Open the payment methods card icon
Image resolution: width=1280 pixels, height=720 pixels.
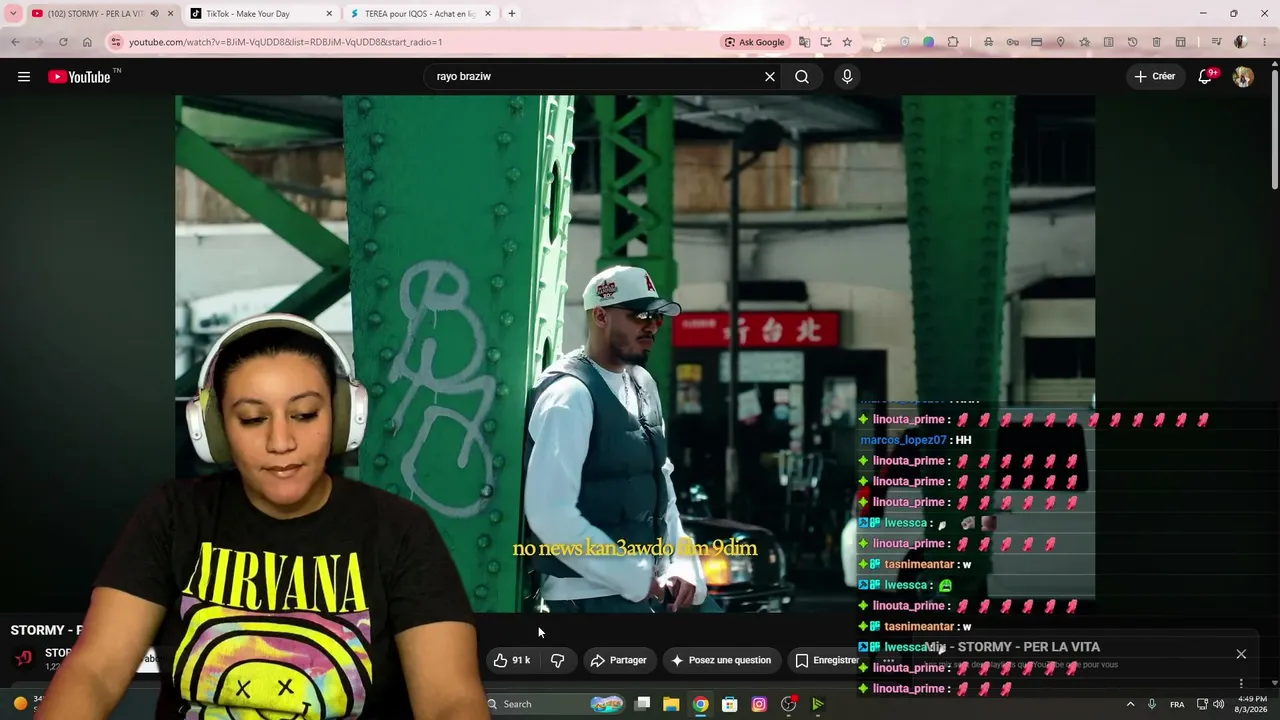pyautogui.click(x=1036, y=42)
